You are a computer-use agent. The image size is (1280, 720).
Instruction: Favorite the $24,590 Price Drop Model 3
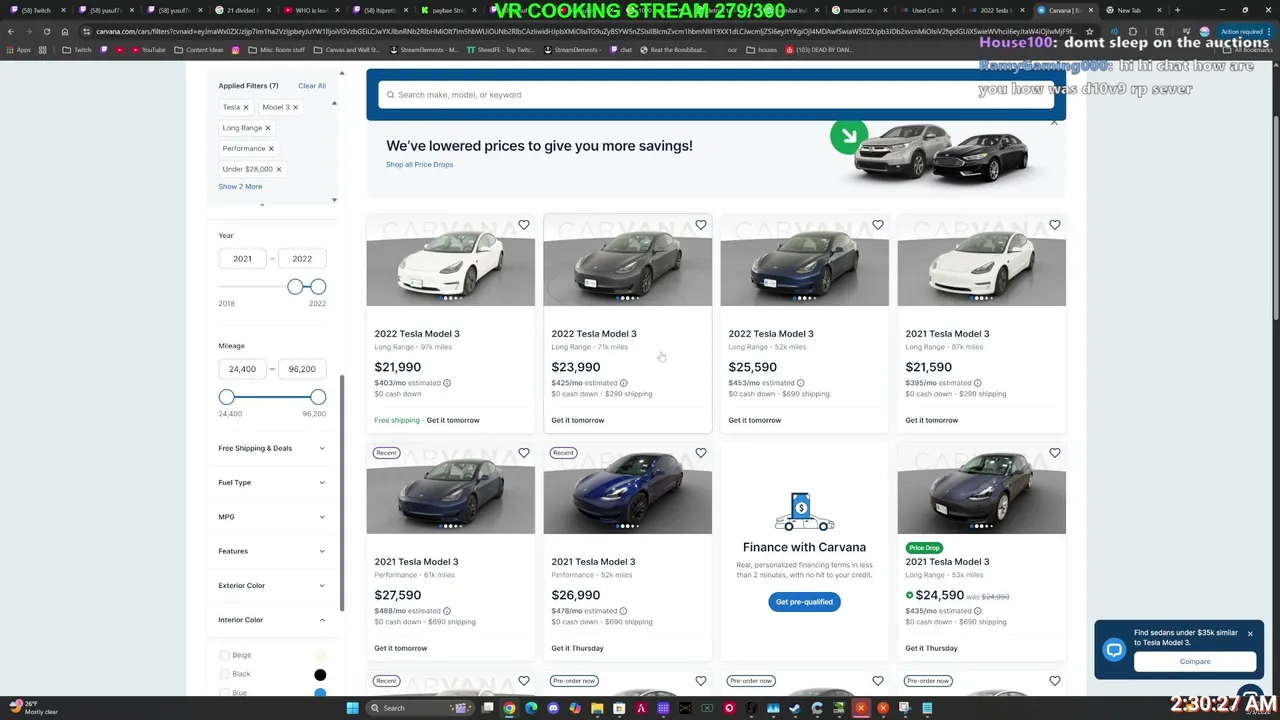coord(1055,453)
